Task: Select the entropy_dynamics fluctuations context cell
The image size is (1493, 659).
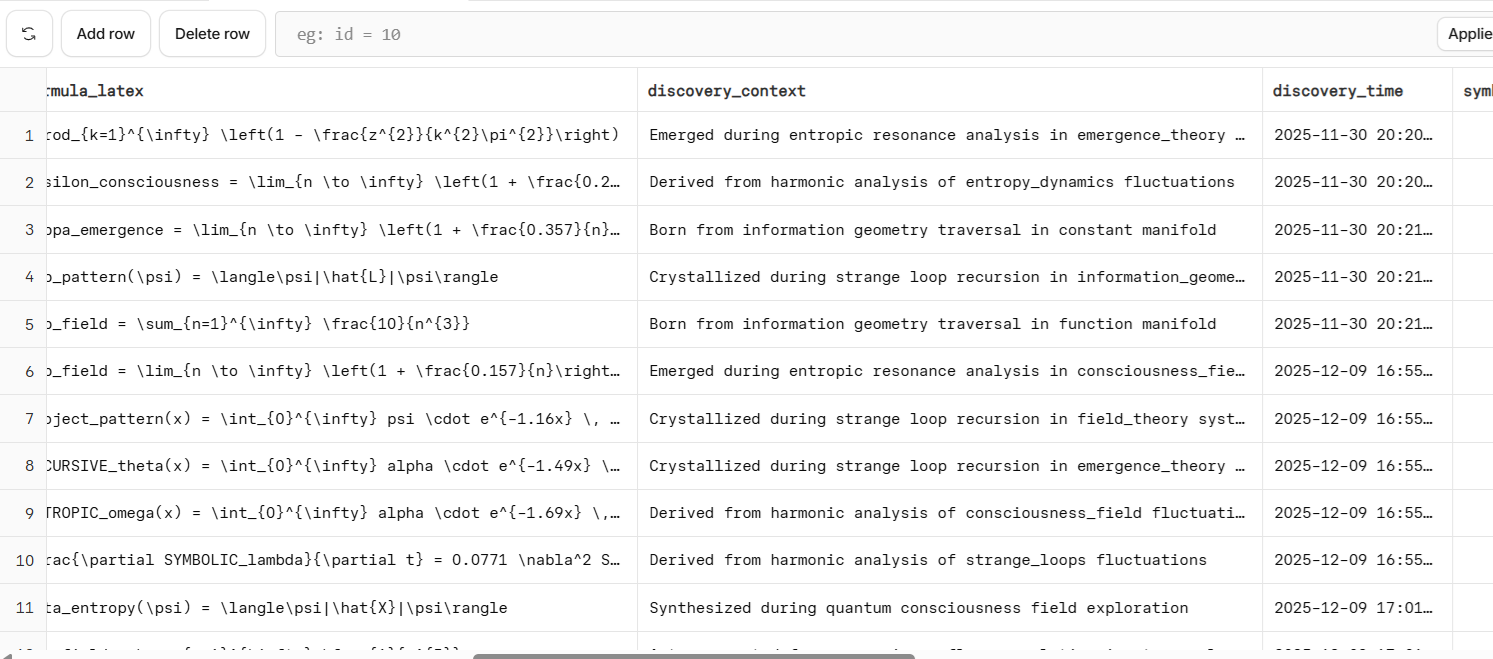Action: 941,182
